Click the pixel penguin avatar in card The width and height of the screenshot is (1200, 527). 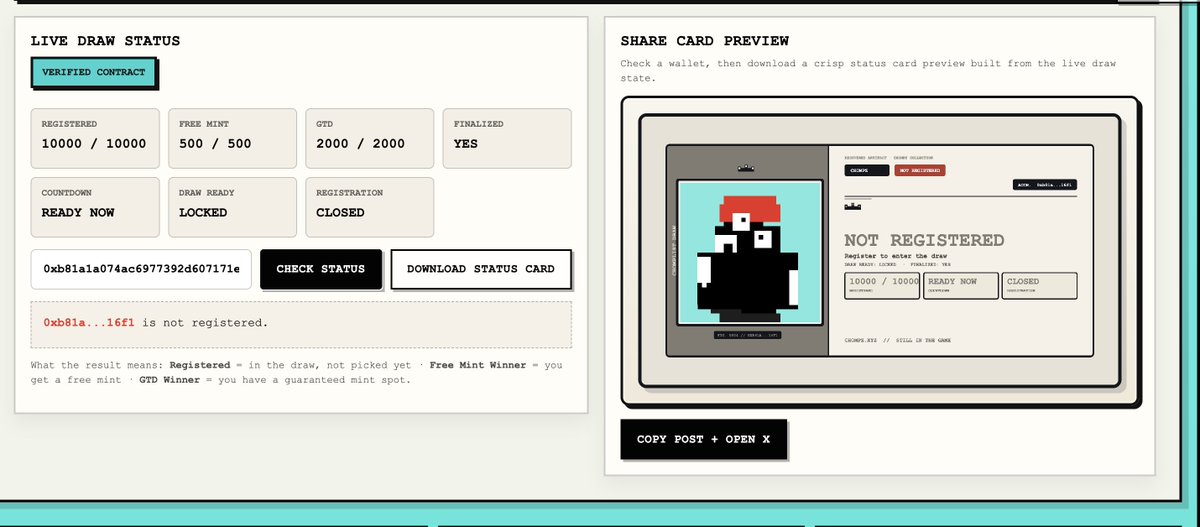click(750, 253)
